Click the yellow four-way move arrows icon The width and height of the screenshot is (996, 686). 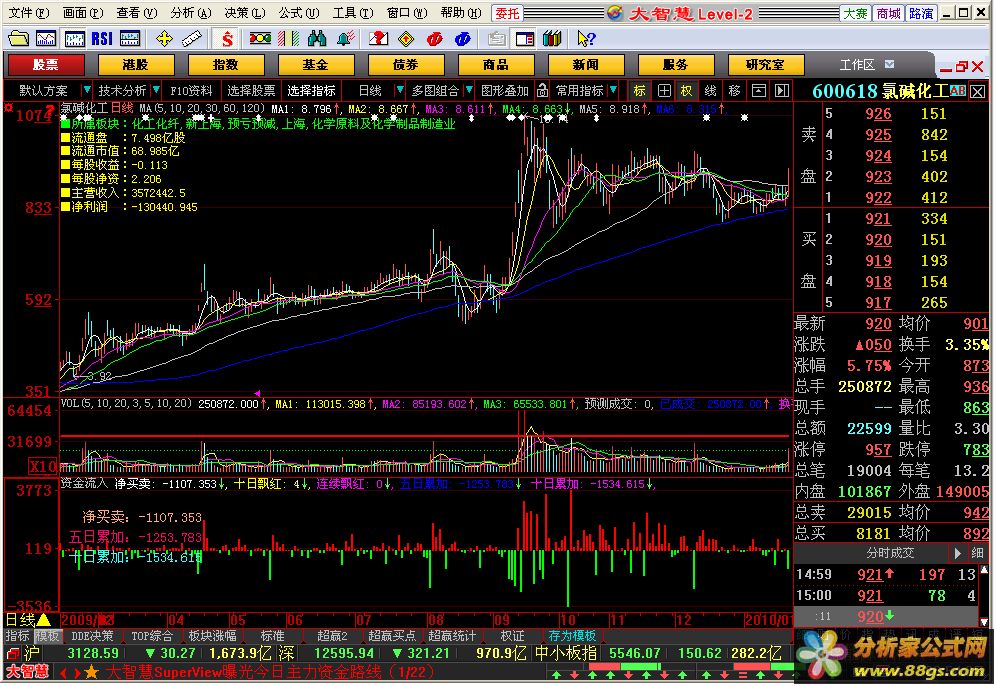[164, 39]
